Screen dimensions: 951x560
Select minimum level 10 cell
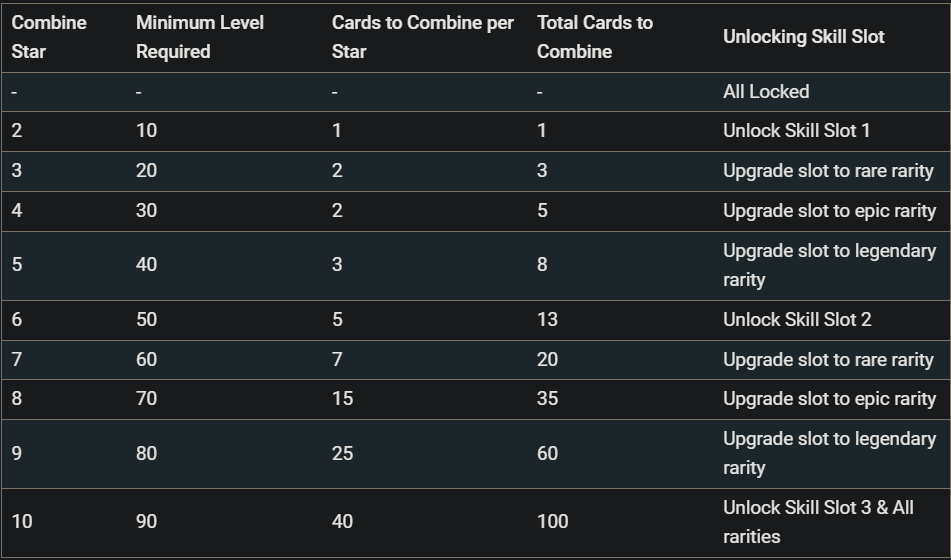pos(146,130)
